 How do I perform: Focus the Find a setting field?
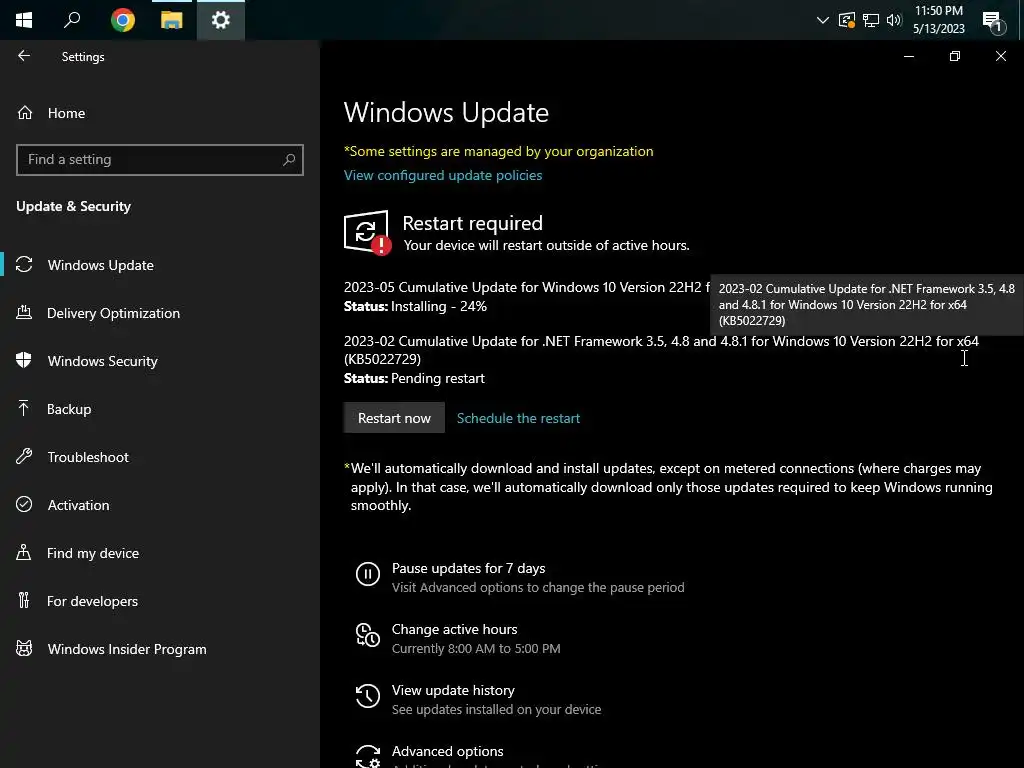159,159
